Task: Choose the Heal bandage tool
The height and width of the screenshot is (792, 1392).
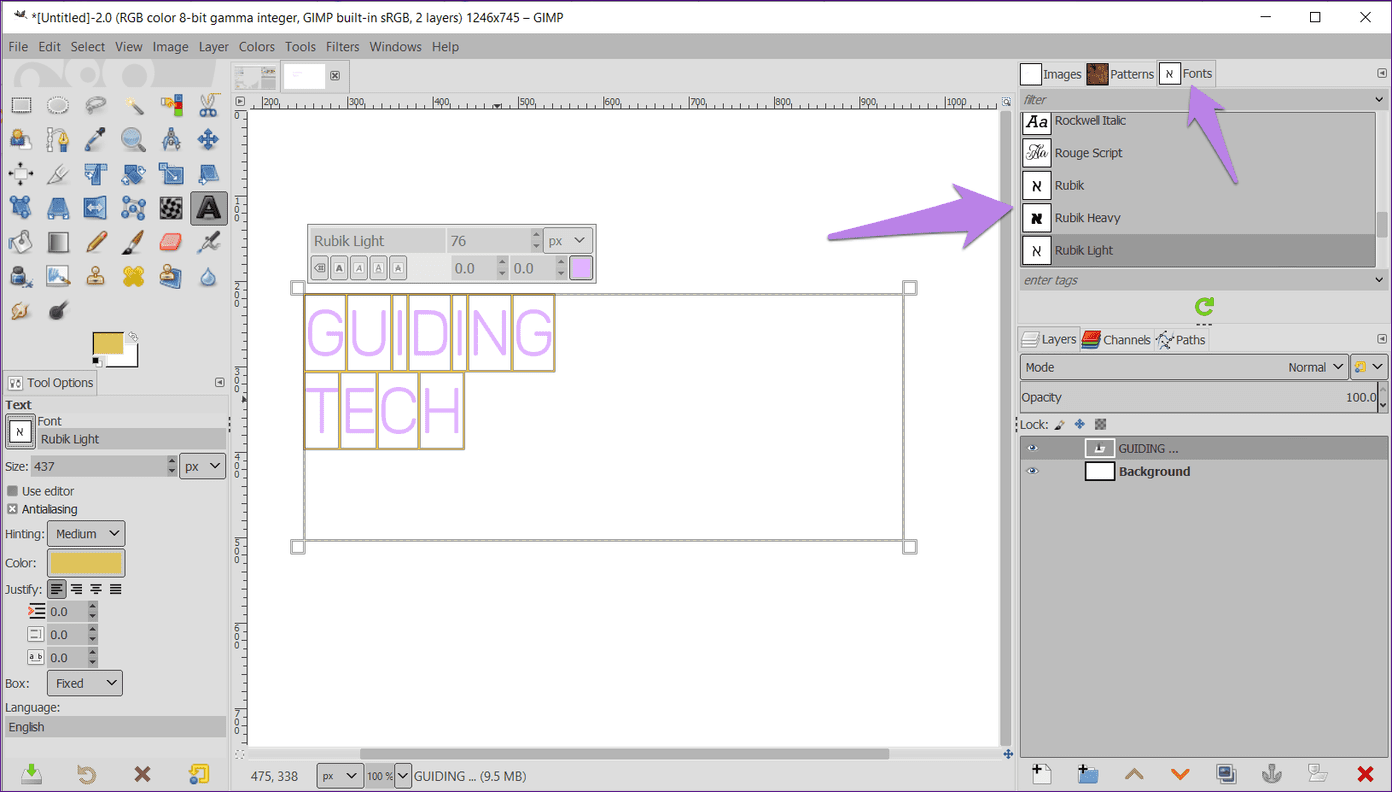Action: click(x=133, y=275)
